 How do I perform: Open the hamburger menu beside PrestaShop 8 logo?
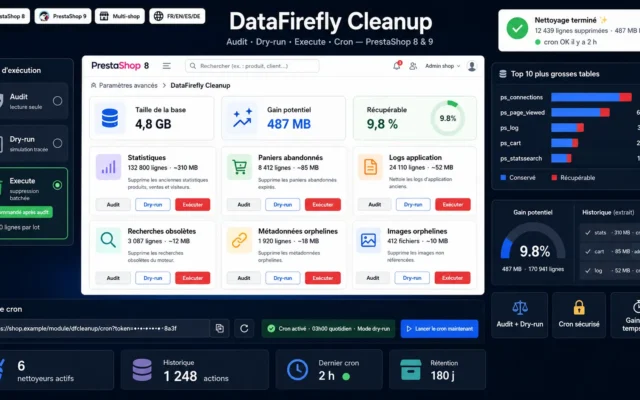[x=167, y=66]
